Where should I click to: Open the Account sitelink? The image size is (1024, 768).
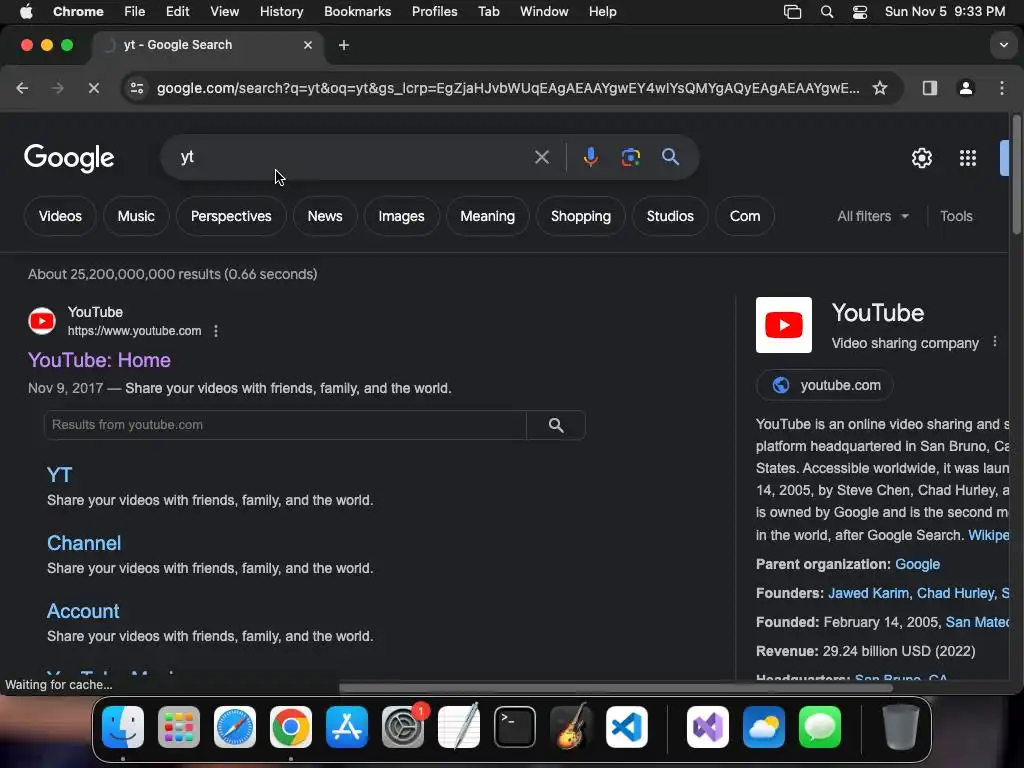tap(83, 611)
